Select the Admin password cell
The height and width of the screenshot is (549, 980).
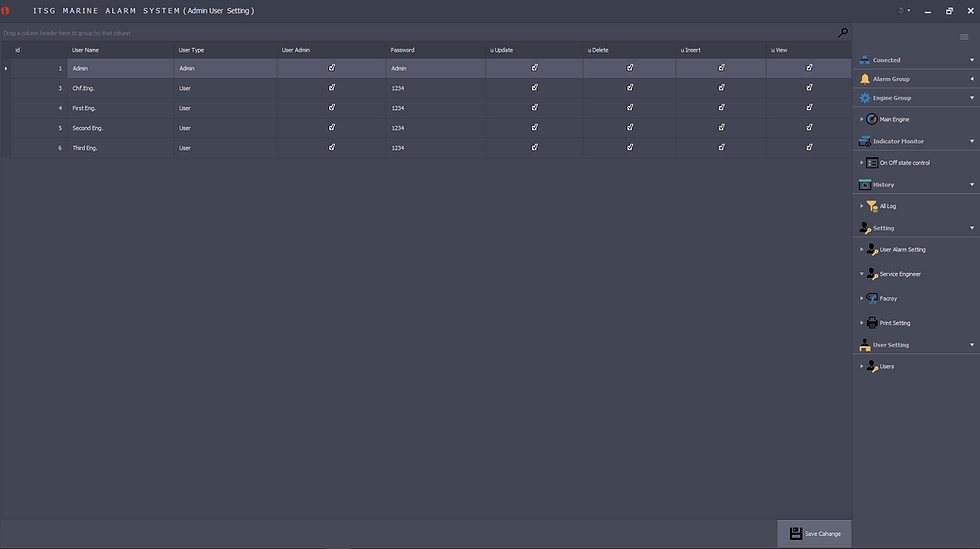(x=435, y=68)
